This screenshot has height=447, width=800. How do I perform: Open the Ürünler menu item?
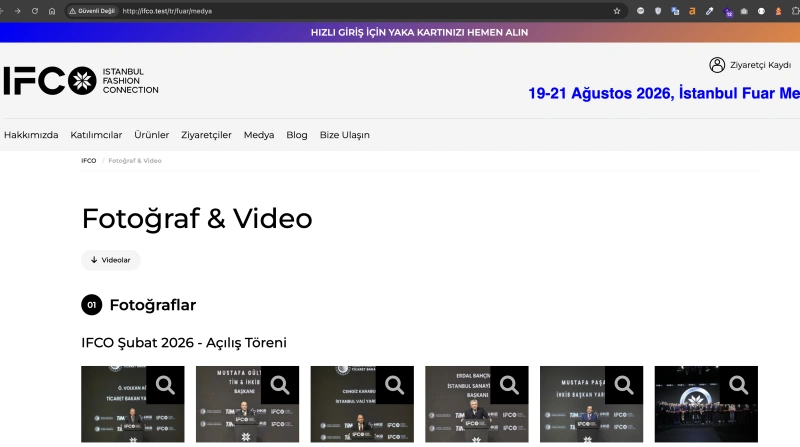tap(152, 135)
